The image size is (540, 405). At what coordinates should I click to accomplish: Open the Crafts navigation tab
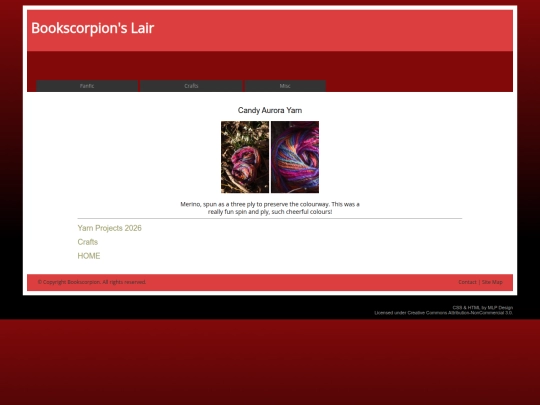pos(191,86)
